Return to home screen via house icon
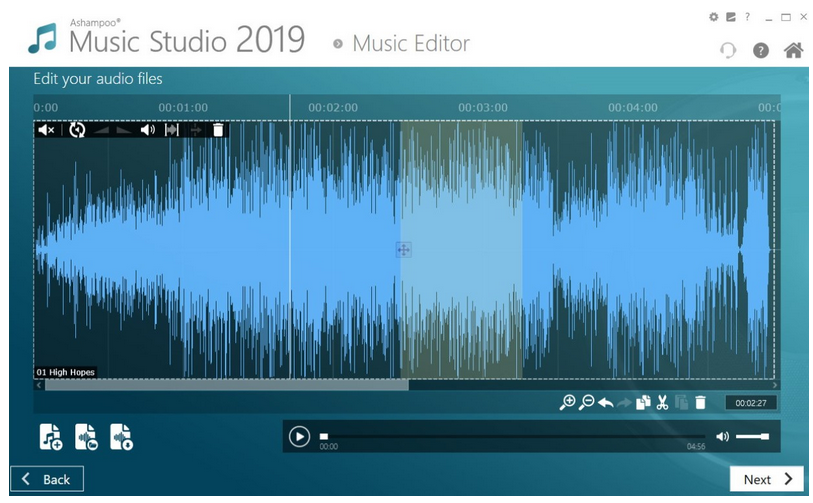The width and height of the screenshot is (813, 503). point(793,50)
